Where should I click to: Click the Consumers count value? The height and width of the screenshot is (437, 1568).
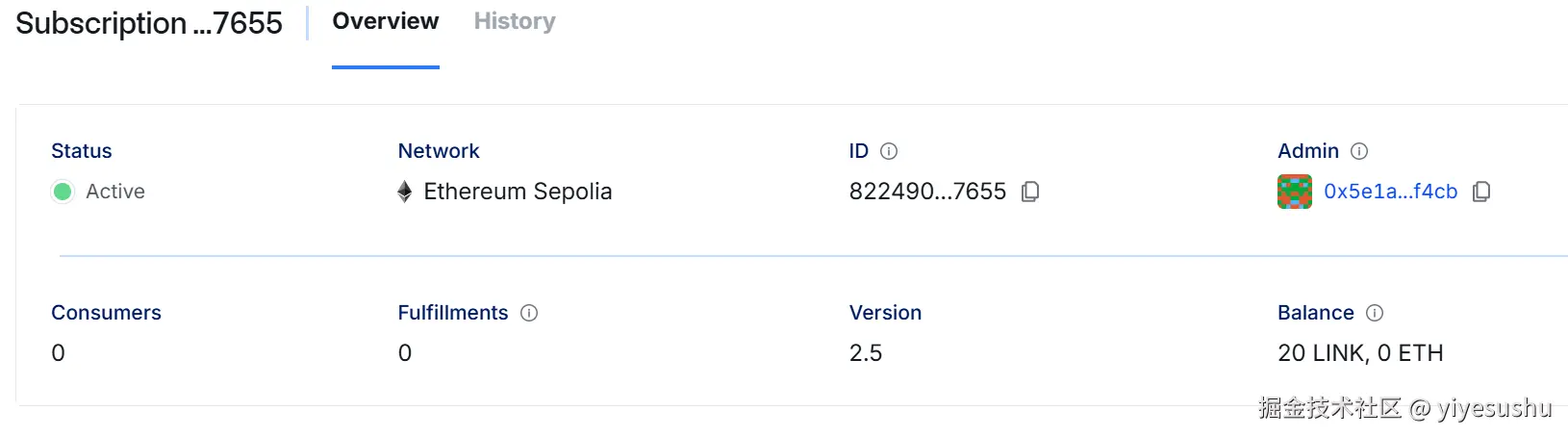(x=59, y=353)
